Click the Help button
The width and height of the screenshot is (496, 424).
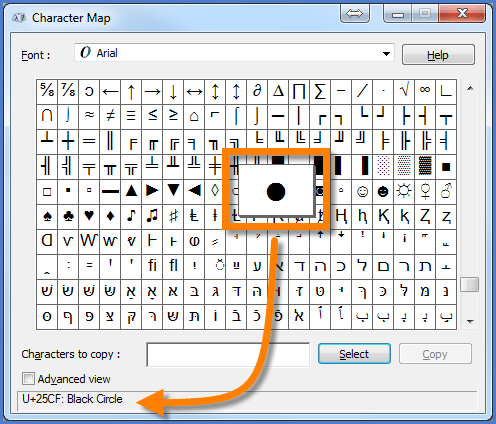click(438, 55)
